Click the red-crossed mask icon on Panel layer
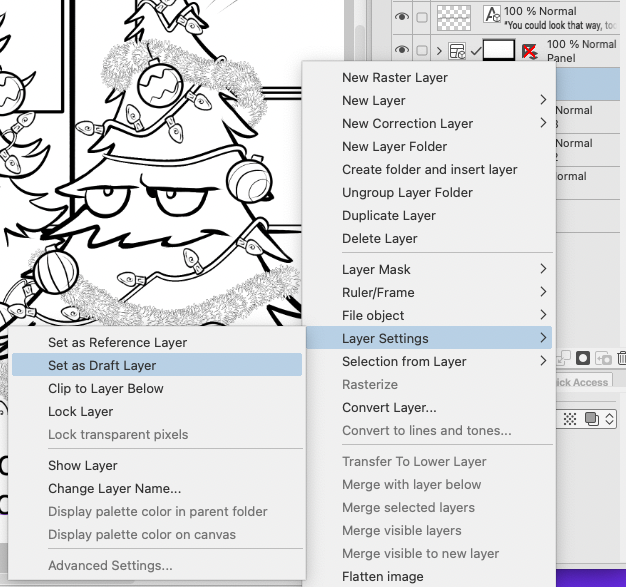Screen dimensions: 626x587 click(530, 50)
